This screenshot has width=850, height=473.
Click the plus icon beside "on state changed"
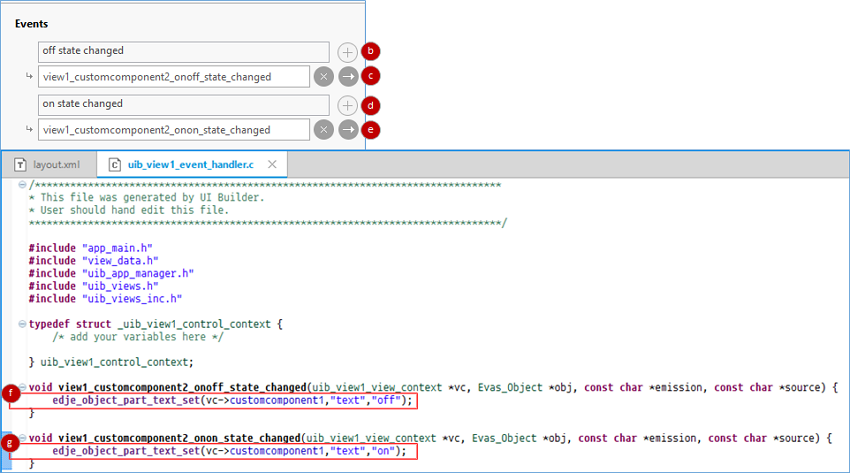[x=347, y=105]
